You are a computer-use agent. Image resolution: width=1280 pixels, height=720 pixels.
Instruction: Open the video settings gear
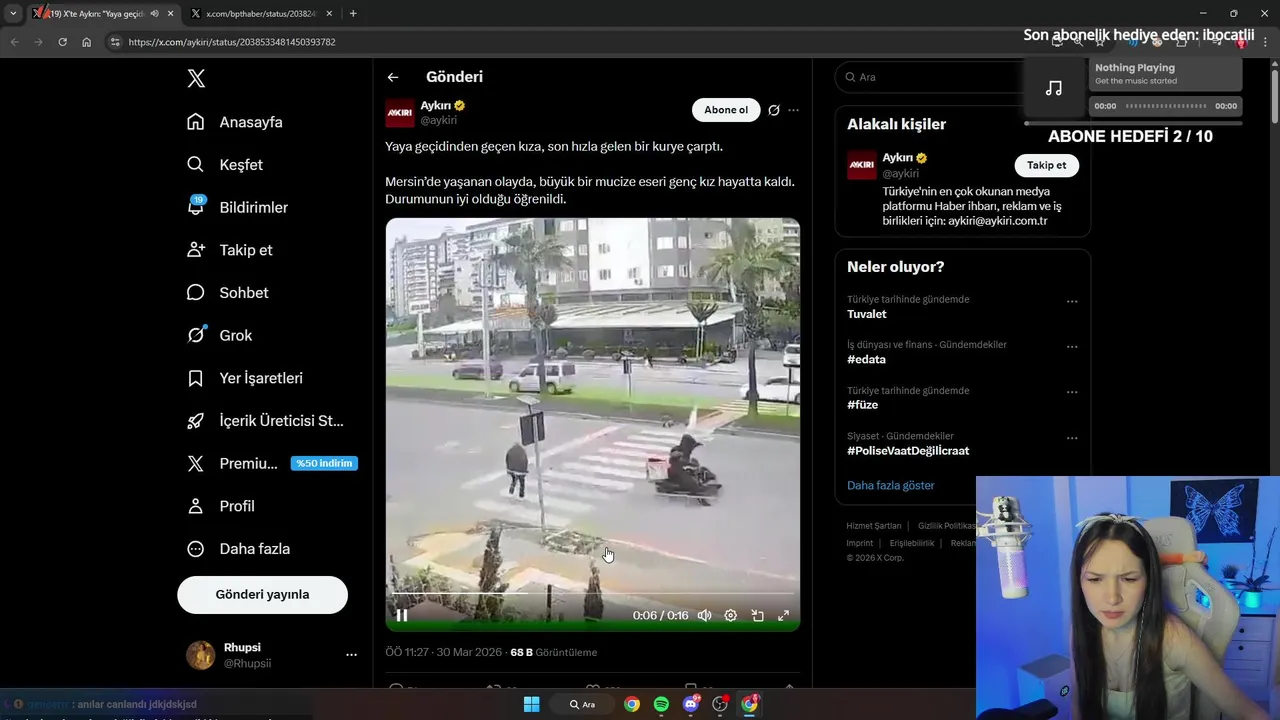(731, 616)
